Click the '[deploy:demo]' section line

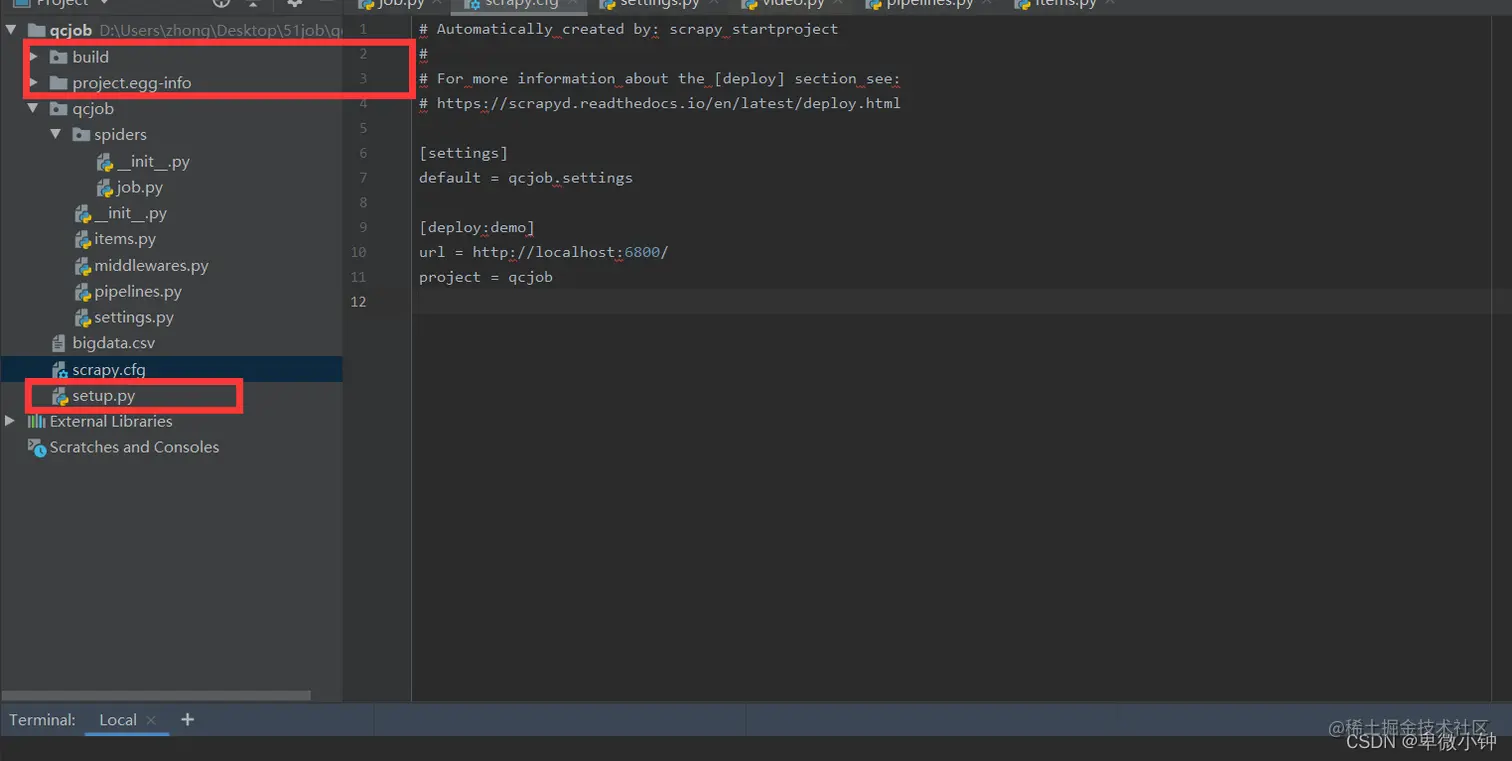pos(477,228)
